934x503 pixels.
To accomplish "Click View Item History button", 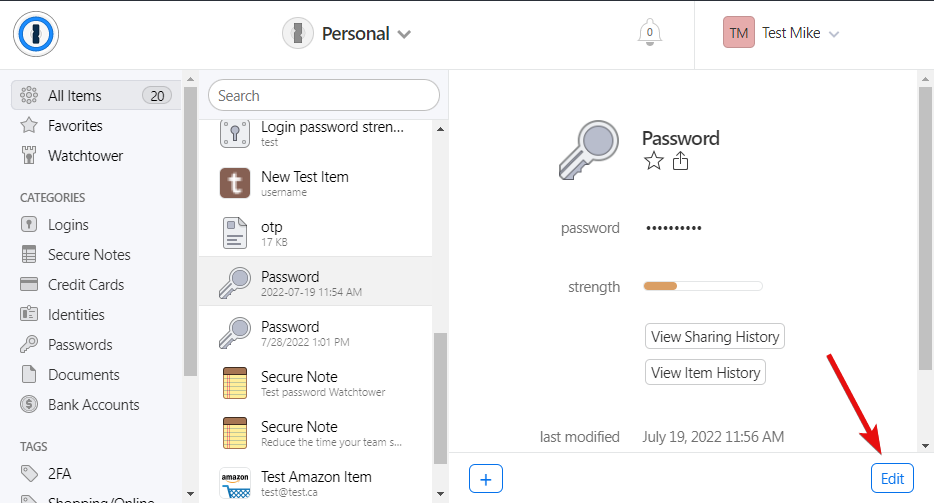I will [705, 373].
